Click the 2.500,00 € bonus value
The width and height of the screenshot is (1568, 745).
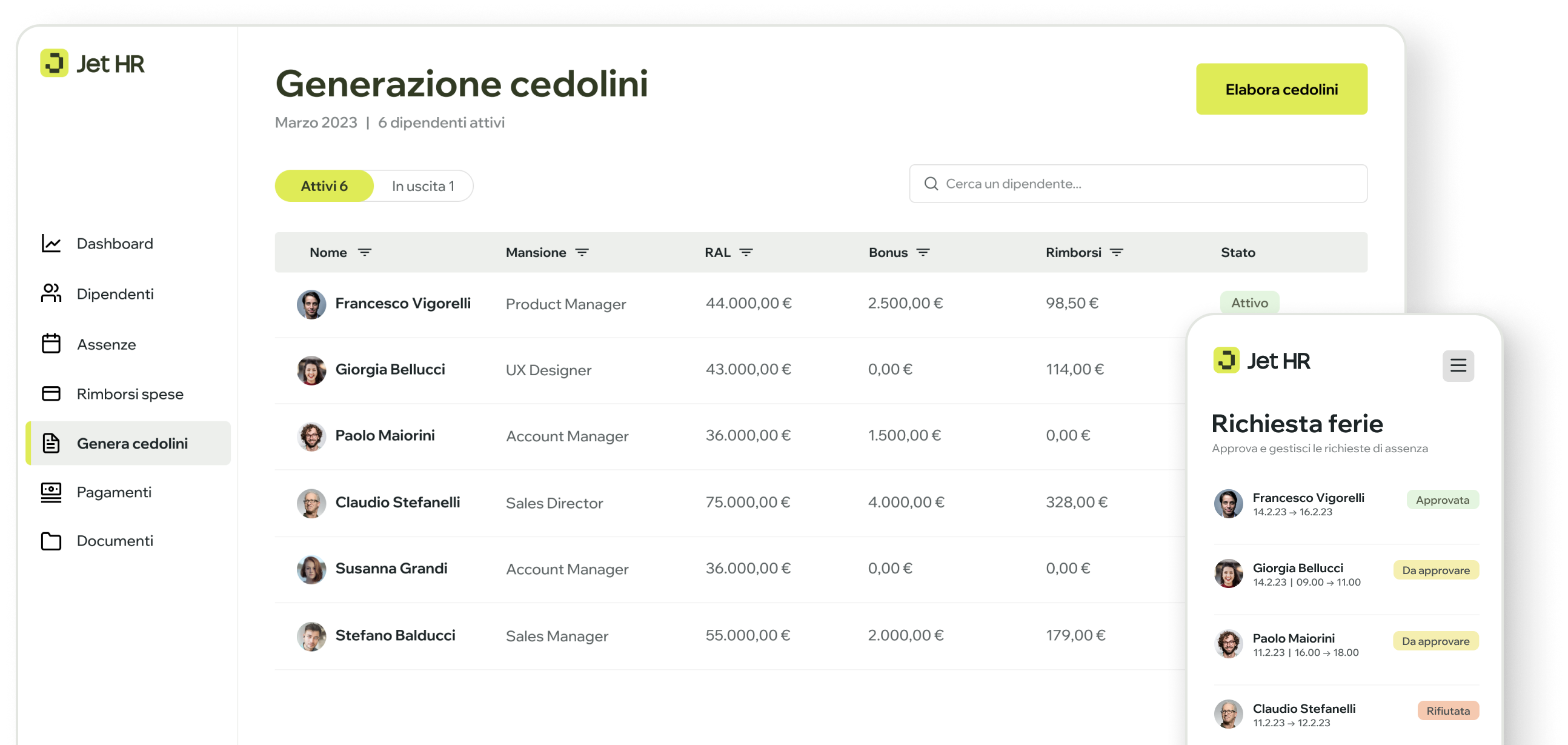tap(905, 302)
